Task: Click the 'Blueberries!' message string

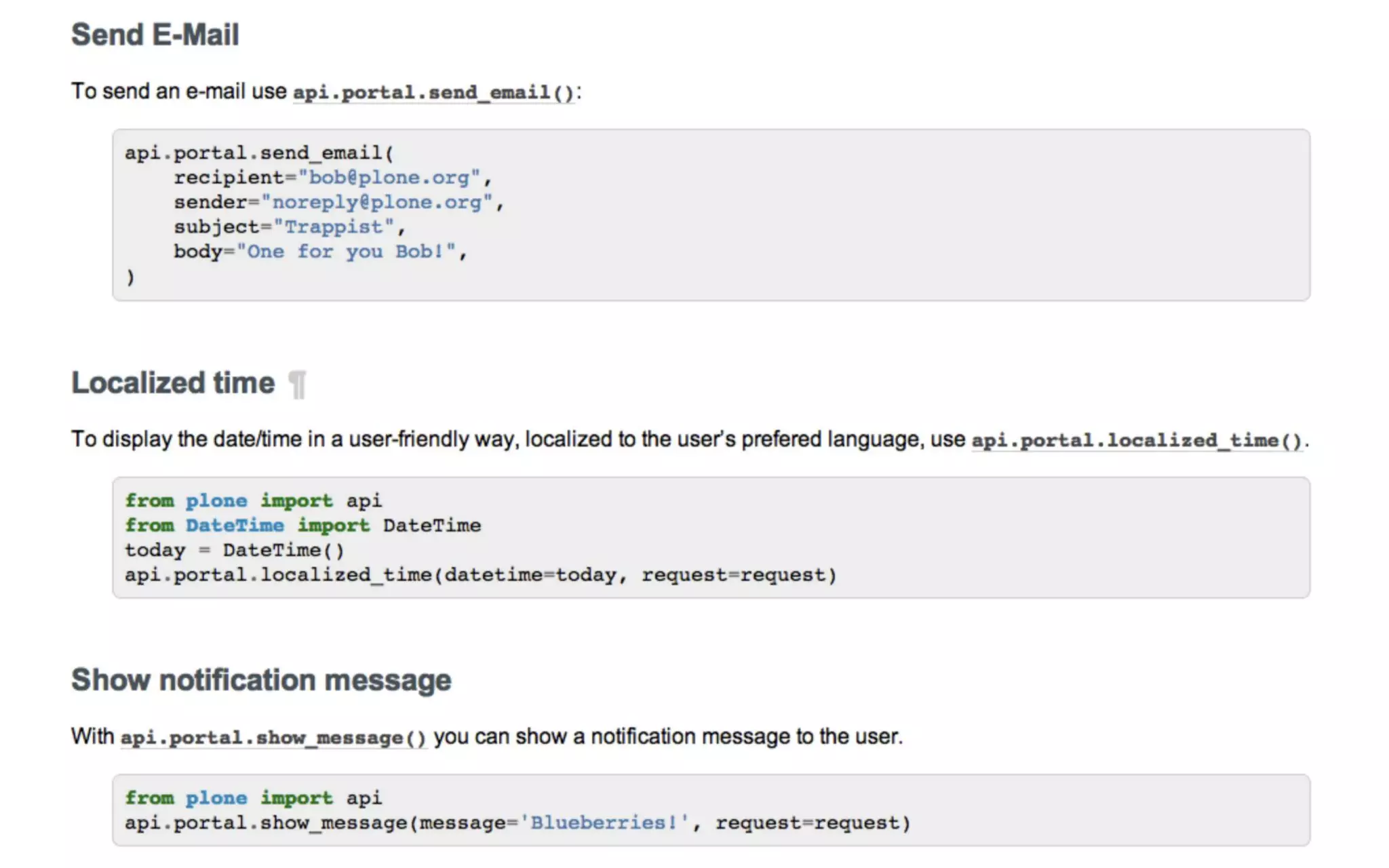Action: coord(604,823)
